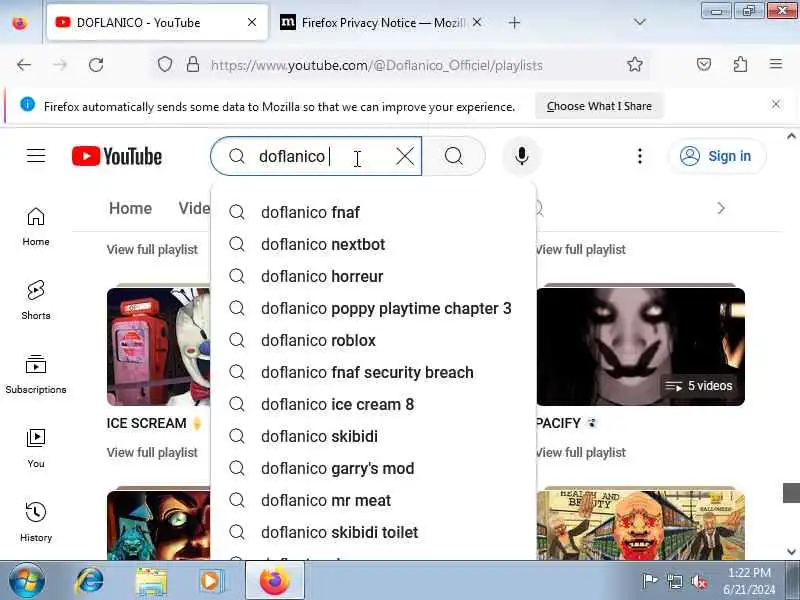This screenshot has width=800, height=600.
Task: Select suggestion doflanico poppy playtime chapter 3
Action: tap(373, 308)
